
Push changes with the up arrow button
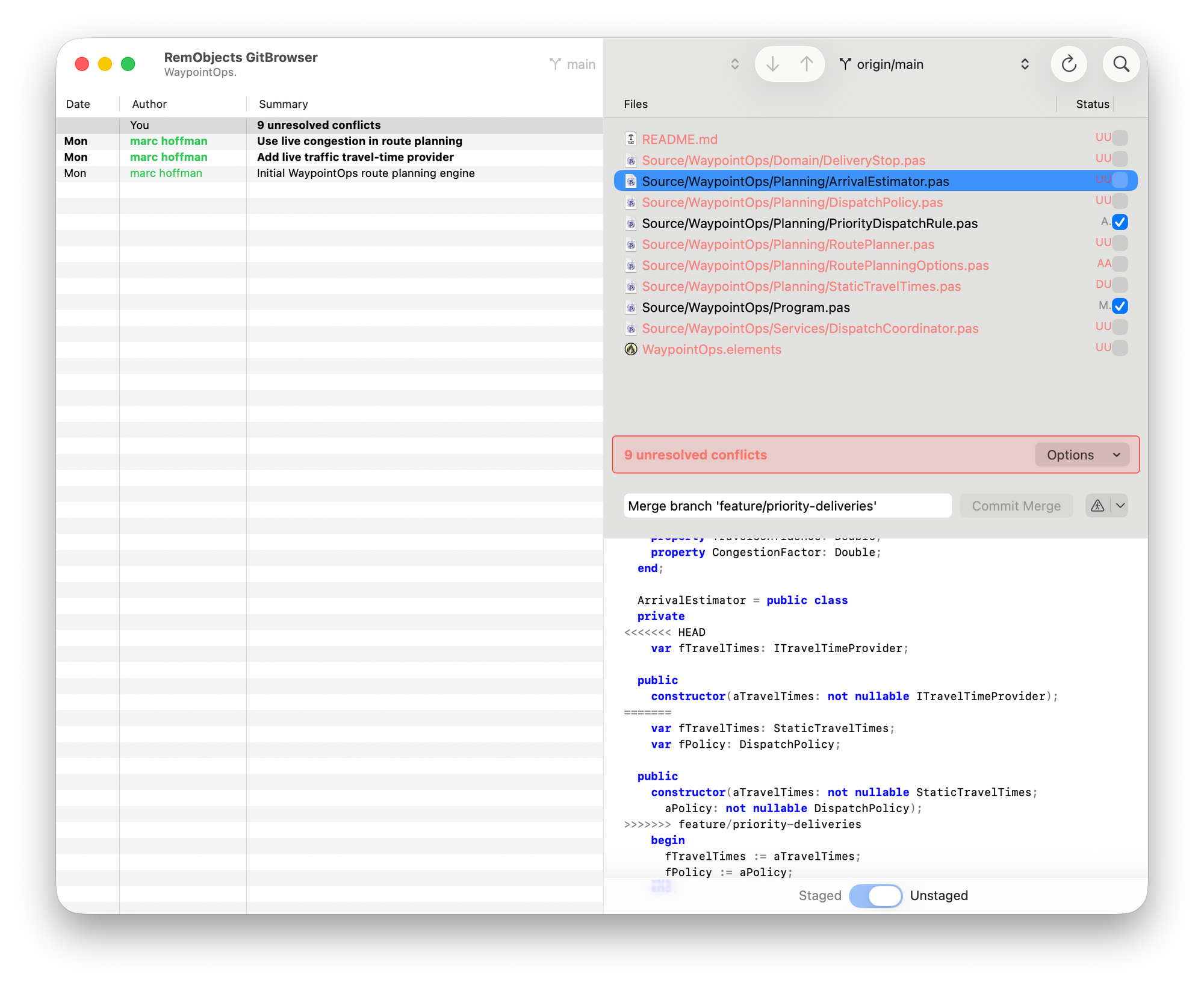coord(807,64)
